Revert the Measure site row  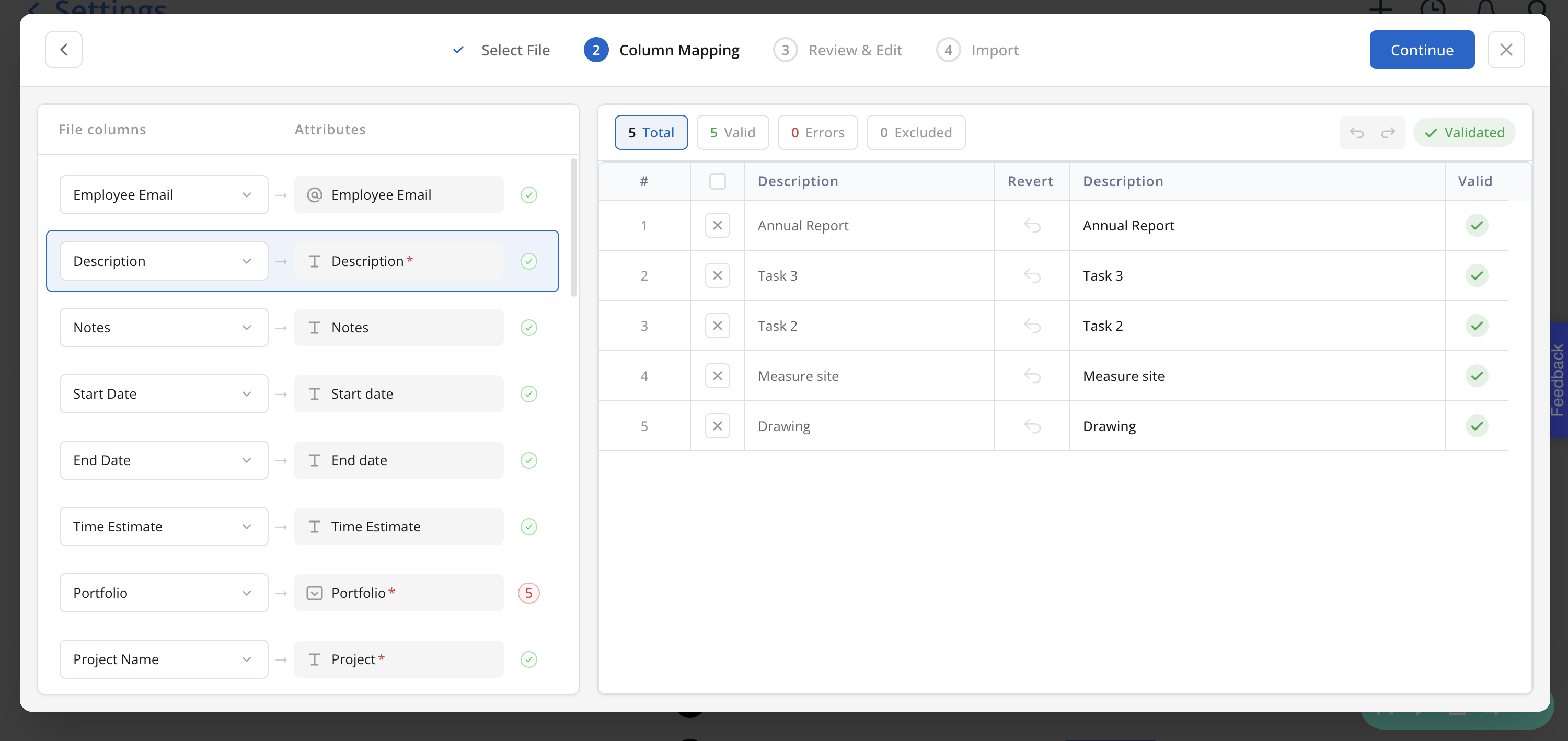[1032, 376]
